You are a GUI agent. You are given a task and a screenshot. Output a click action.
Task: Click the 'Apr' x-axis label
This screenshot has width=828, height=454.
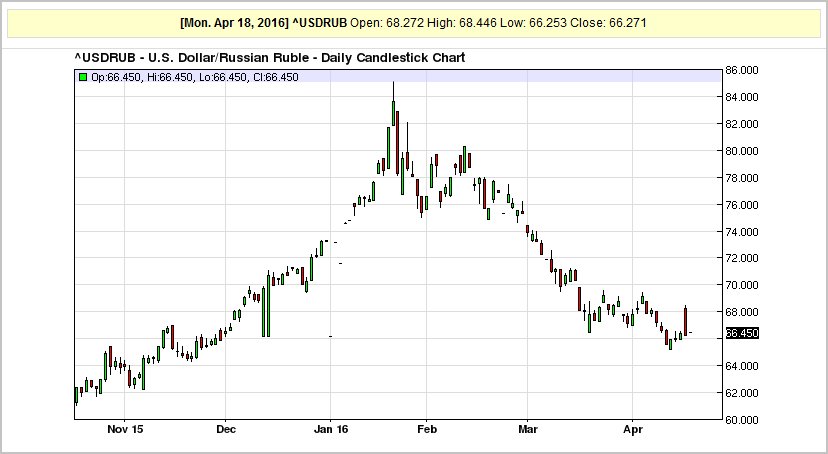pos(633,429)
